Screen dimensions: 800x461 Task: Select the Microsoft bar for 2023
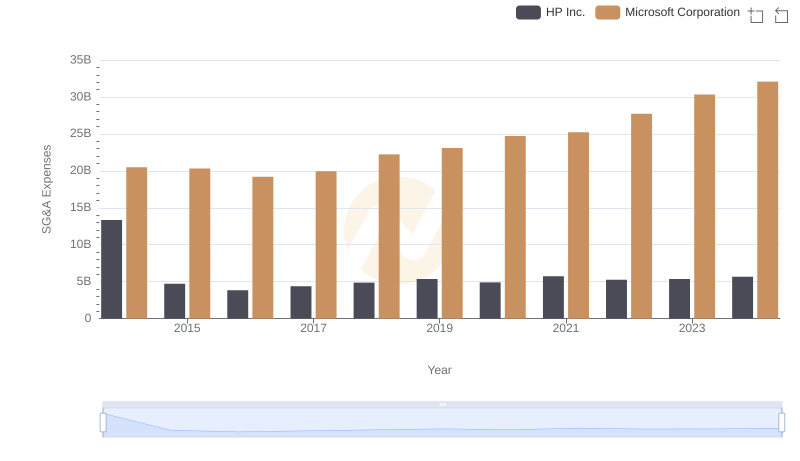point(704,207)
